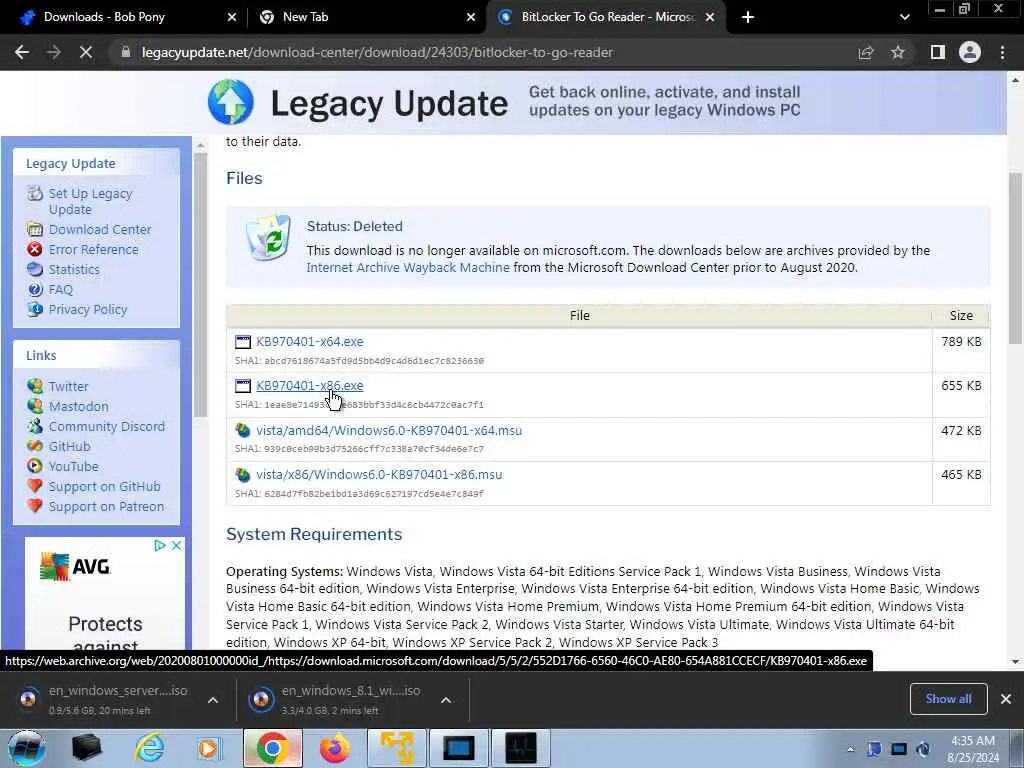The height and width of the screenshot is (768, 1024).
Task: Download KB970401-x86.exe file
Action: click(310, 386)
